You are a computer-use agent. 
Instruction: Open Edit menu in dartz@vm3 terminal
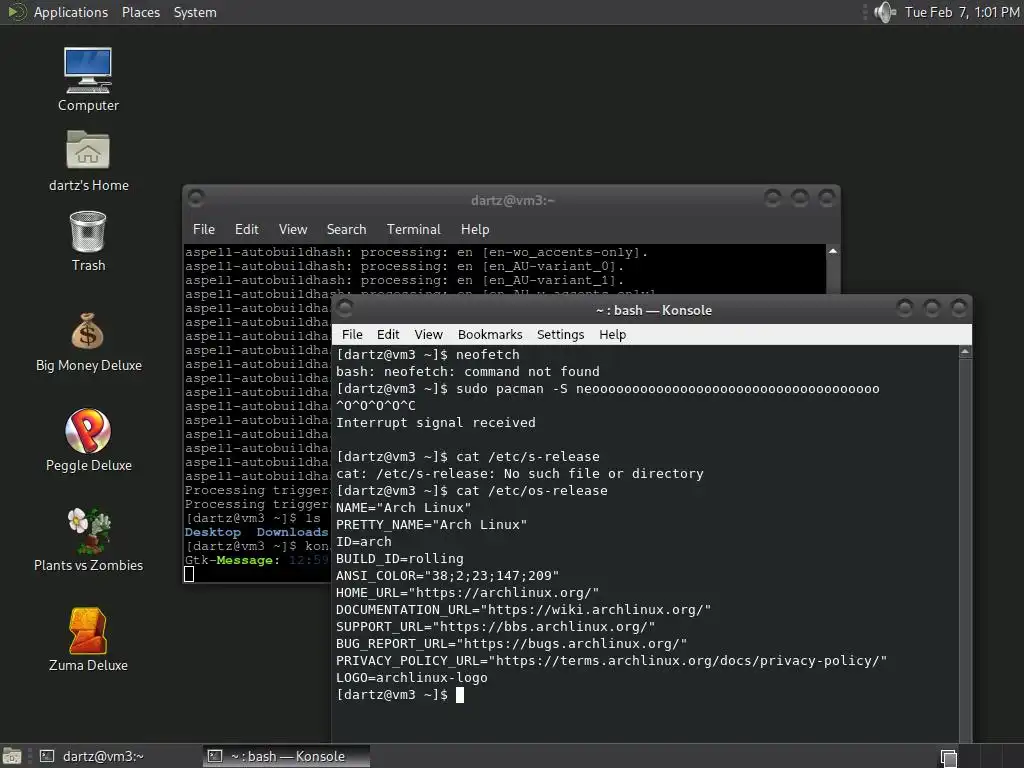(247, 229)
